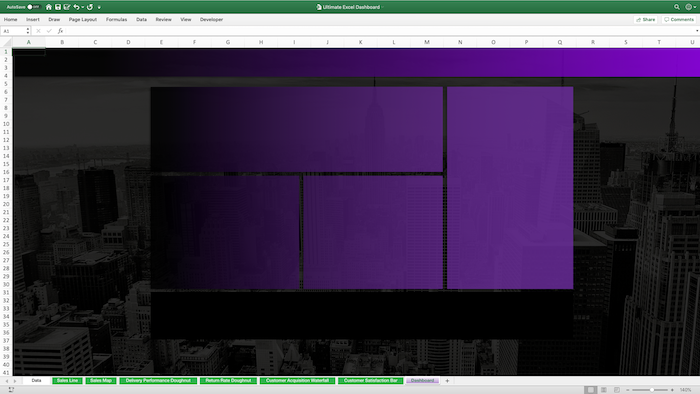Viewport: 700px width, 394px height.
Task: Select the large purple top-left dashboard panel
Action: (x=297, y=129)
